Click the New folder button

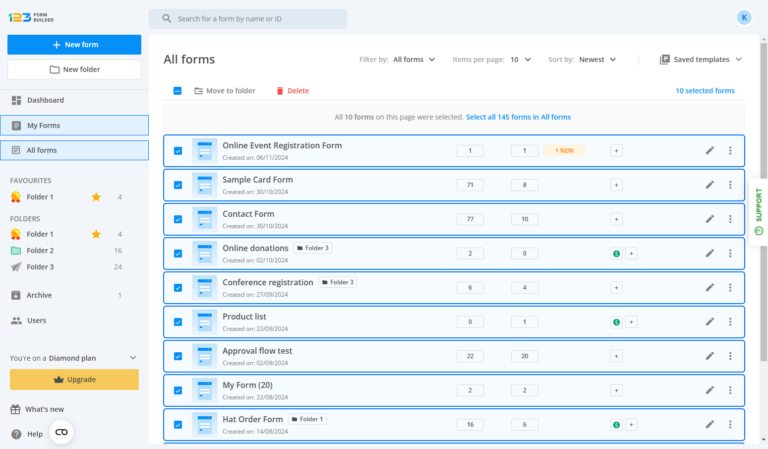74,70
